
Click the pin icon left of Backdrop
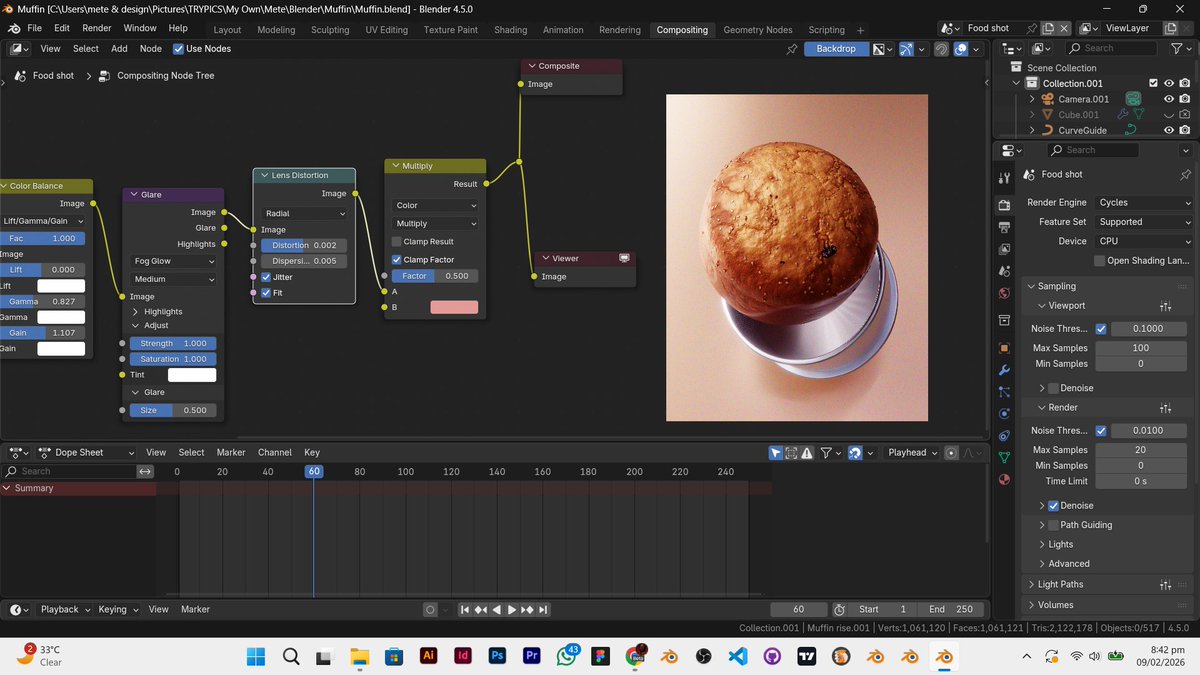pyautogui.click(x=792, y=48)
